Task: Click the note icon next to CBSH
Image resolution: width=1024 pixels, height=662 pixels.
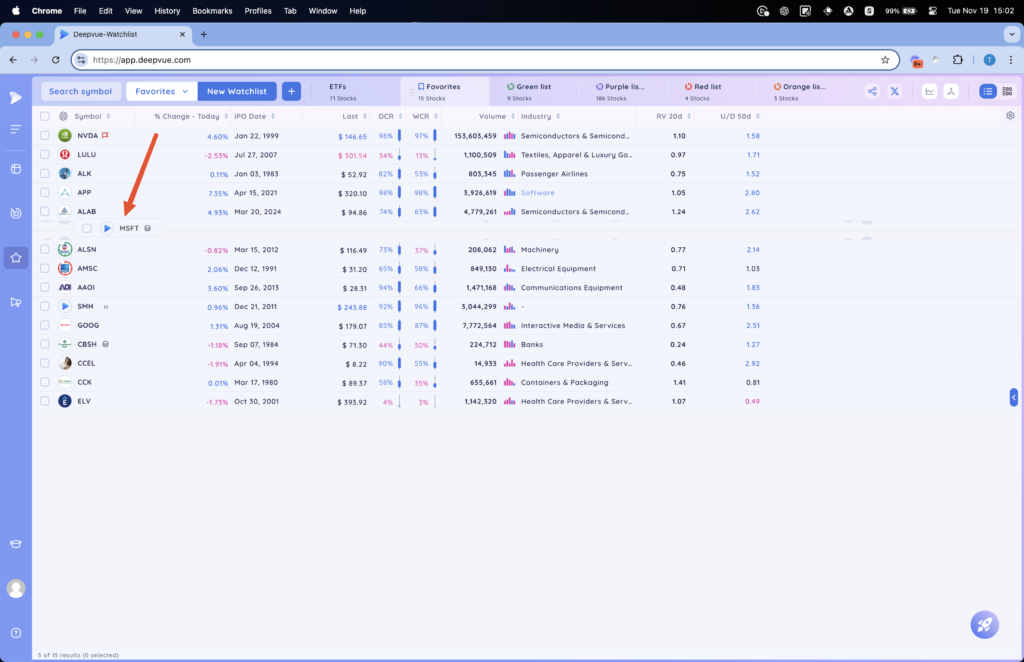Action: coord(105,344)
